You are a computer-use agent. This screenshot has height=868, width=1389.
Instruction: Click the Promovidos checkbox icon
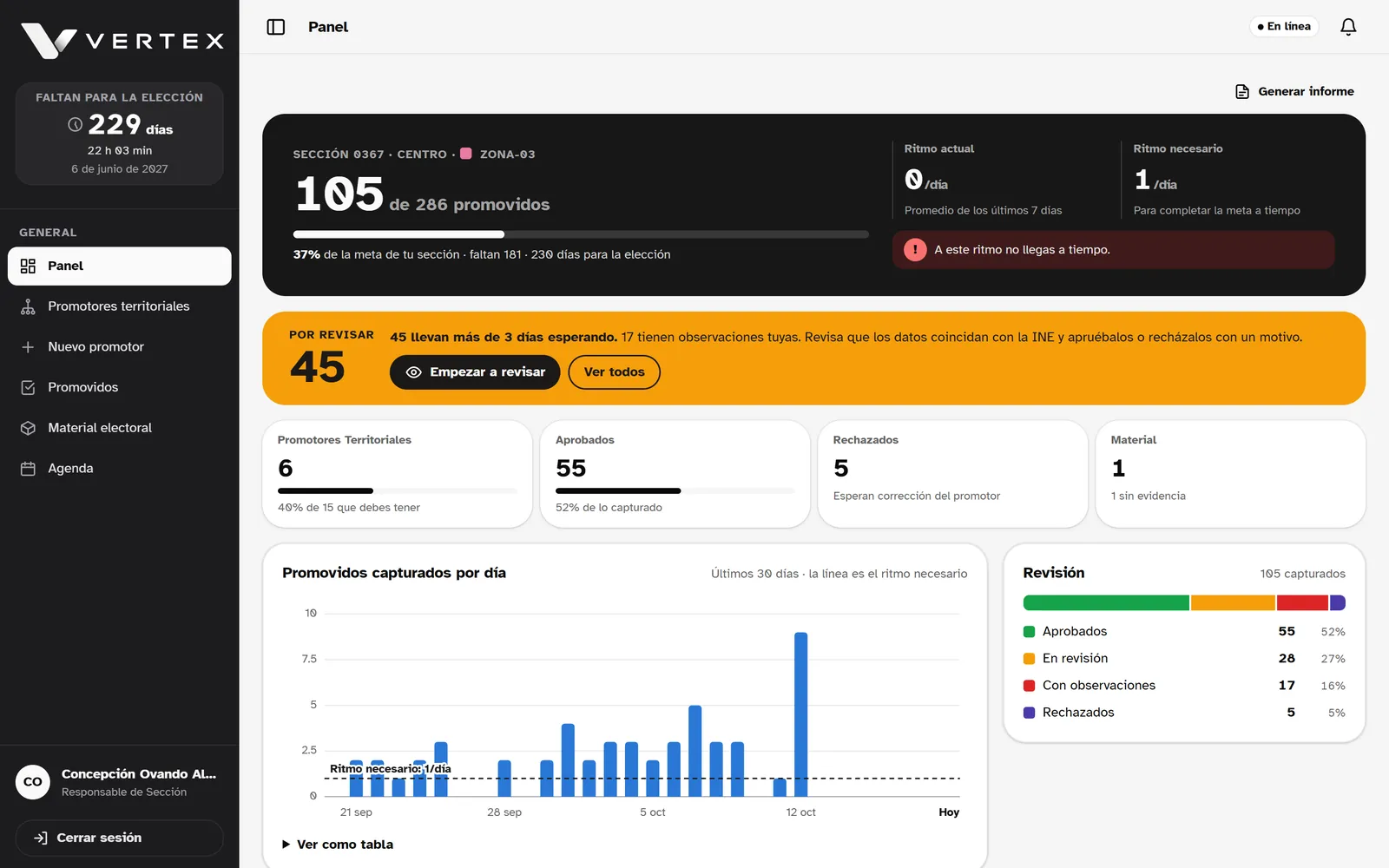pos(28,387)
